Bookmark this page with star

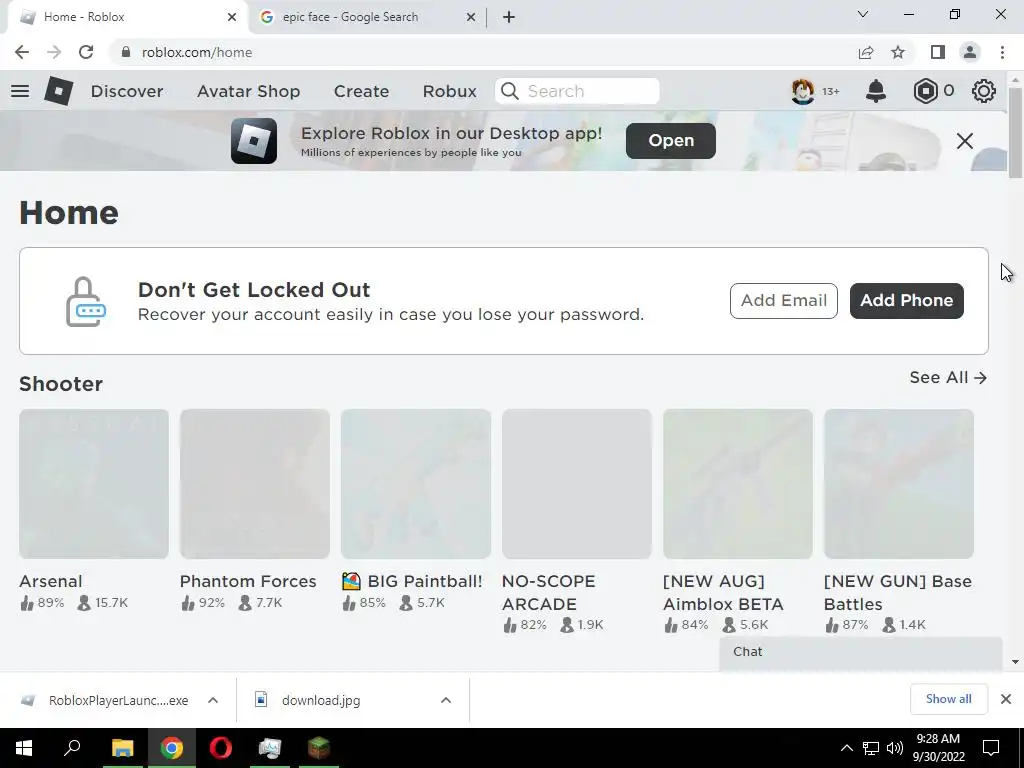click(898, 52)
